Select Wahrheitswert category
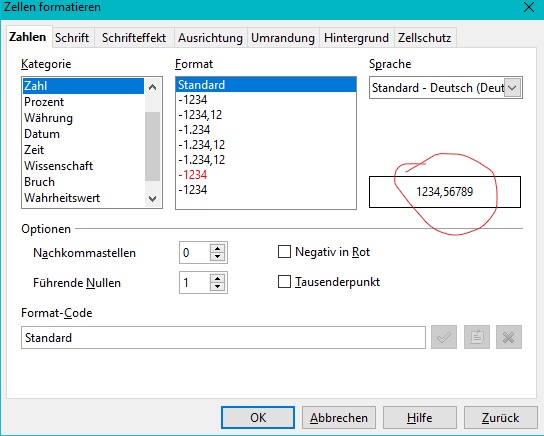Viewport: 544px width, 436px height. [x=83, y=198]
